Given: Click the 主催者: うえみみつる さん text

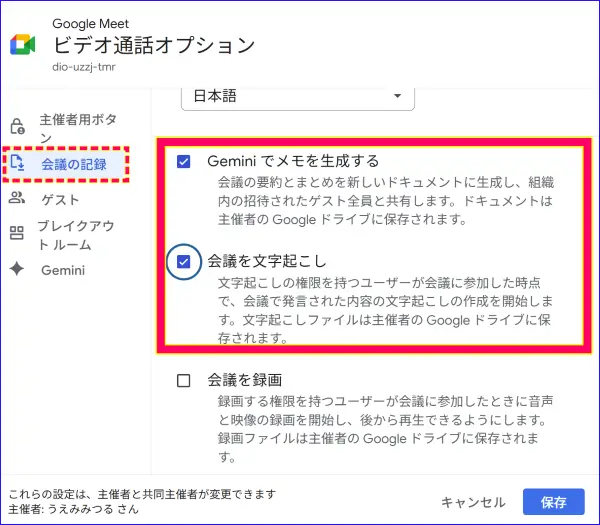Looking at the screenshot, I should coord(73,509).
